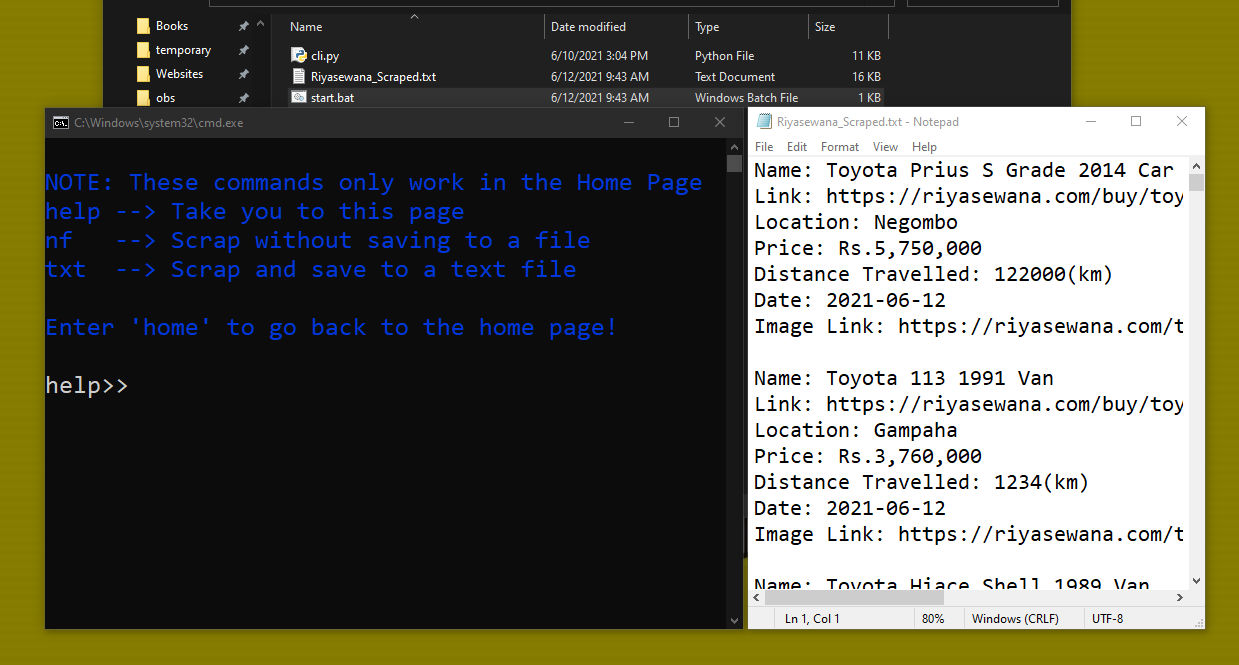Unpin obs using its pin icon
The image size is (1239, 665).
coord(243,98)
